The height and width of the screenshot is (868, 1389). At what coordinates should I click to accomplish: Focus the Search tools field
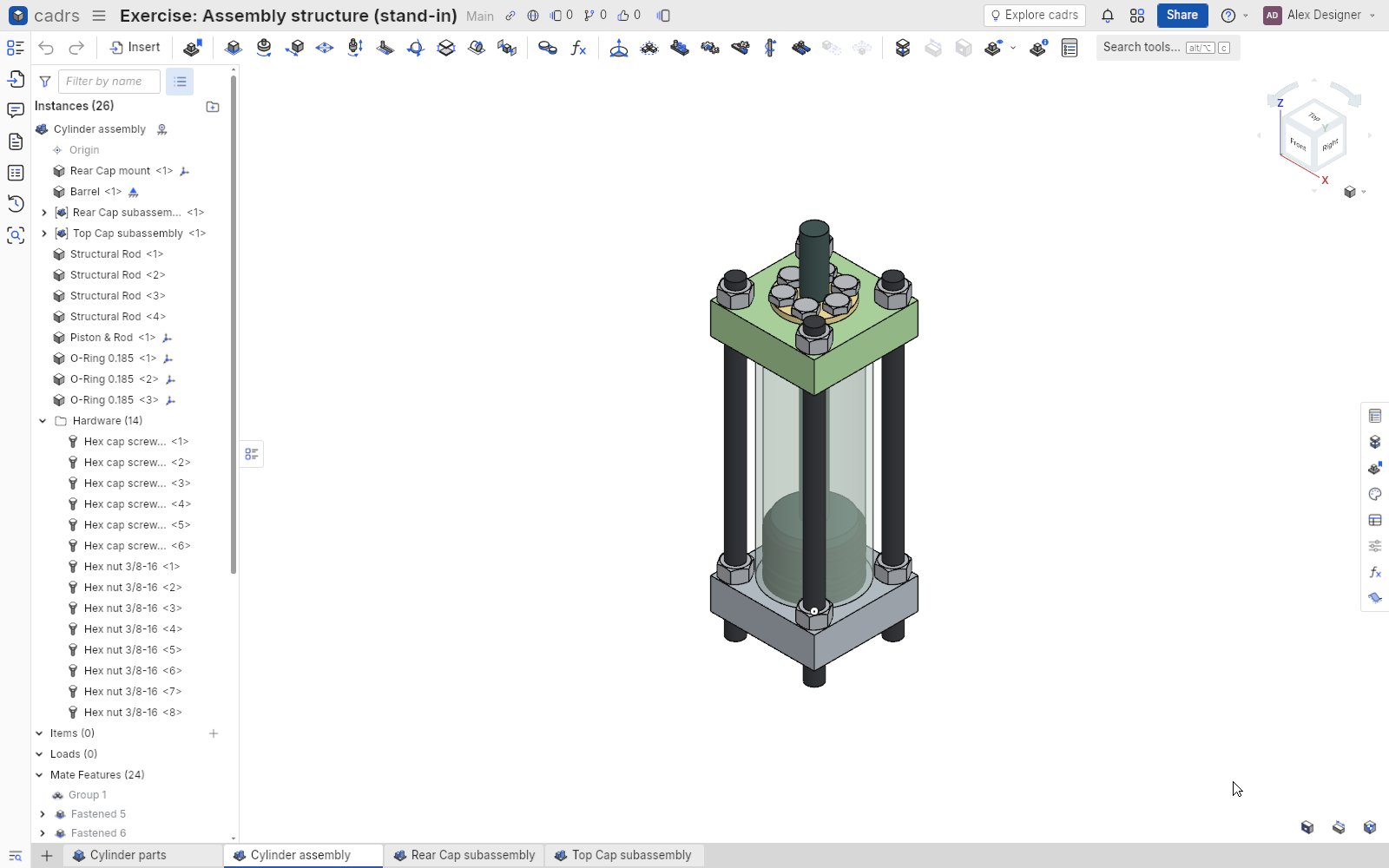click(x=1168, y=48)
